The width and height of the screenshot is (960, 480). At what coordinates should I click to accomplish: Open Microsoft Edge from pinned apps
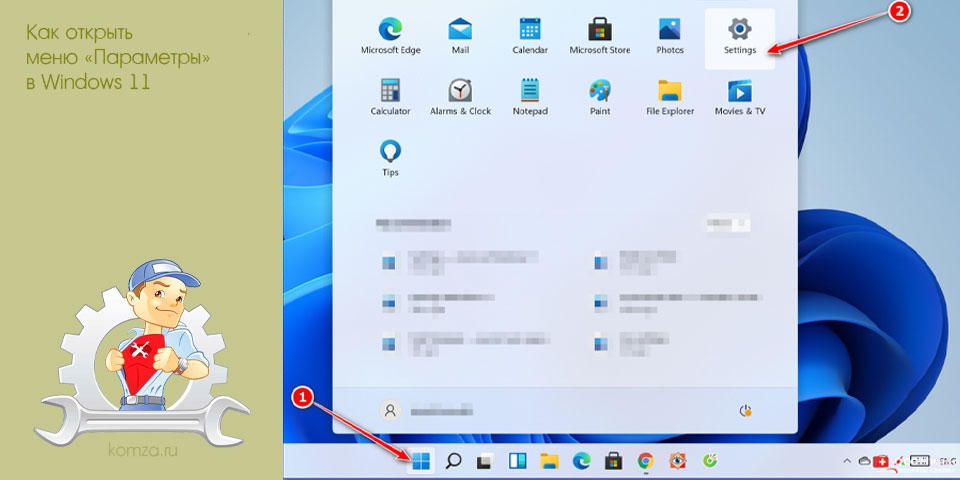pyautogui.click(x=391, y=37)
